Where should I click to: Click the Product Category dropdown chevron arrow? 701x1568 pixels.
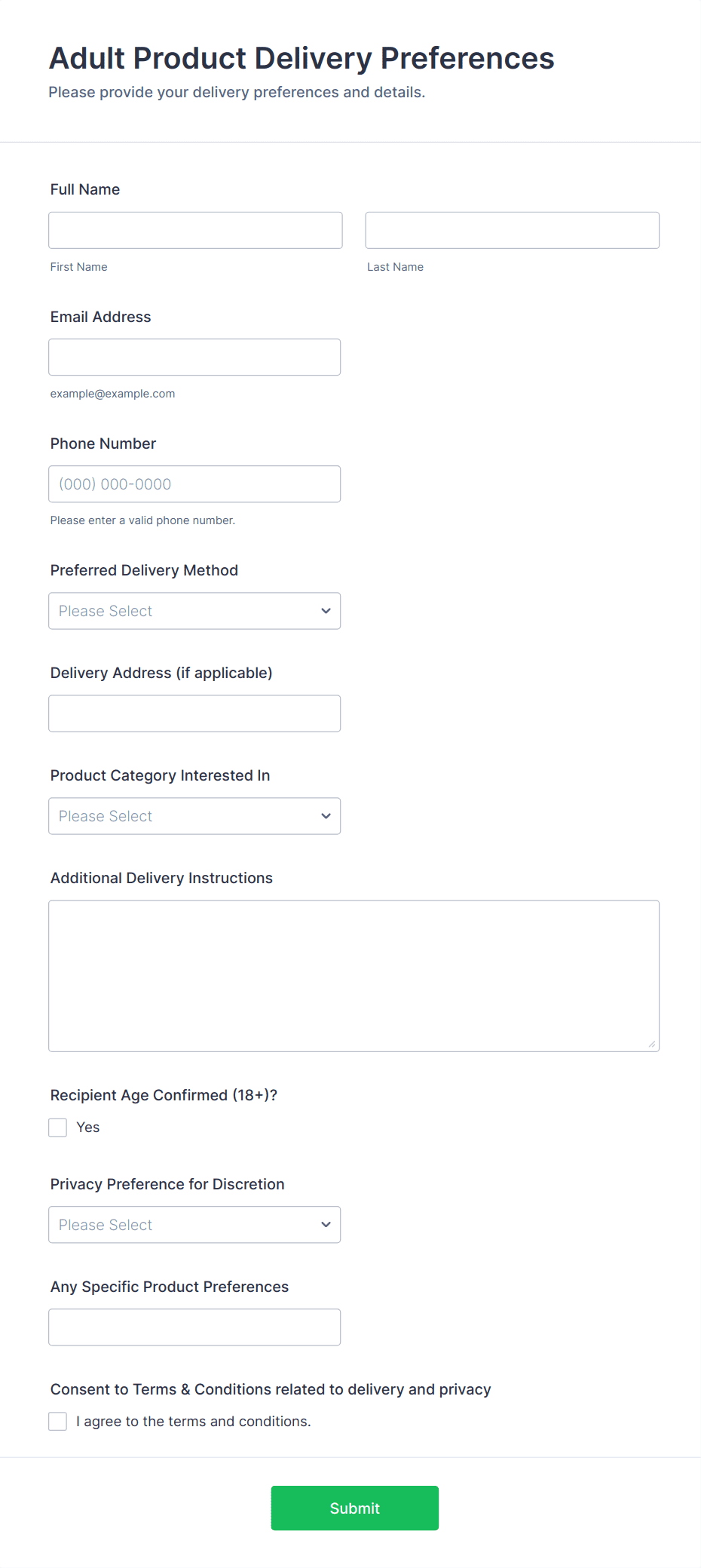click(x=326, y=816)
